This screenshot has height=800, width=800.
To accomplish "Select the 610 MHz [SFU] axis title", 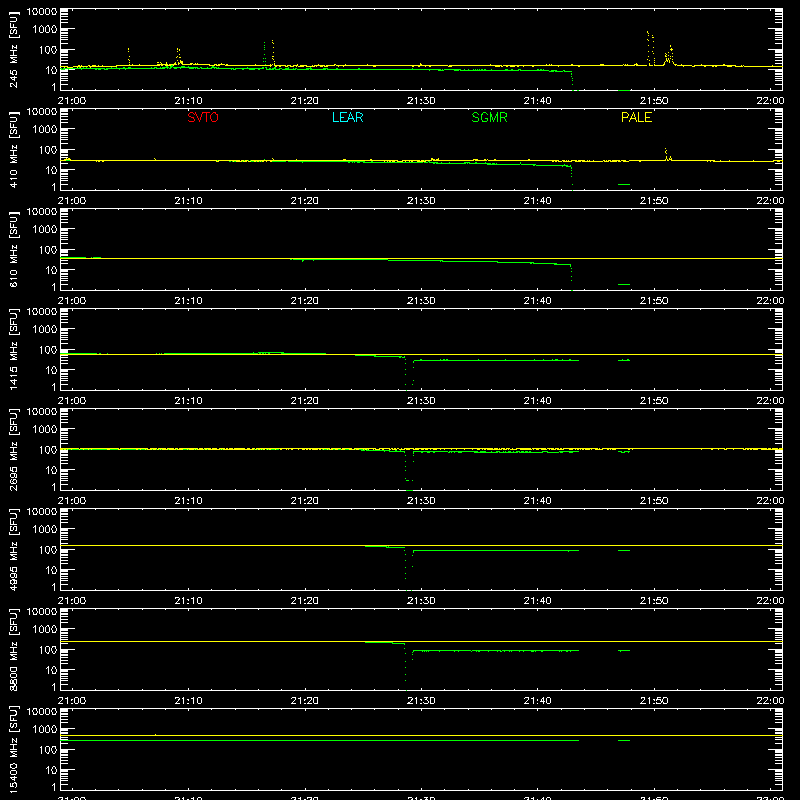I will [x=14, y=249].
